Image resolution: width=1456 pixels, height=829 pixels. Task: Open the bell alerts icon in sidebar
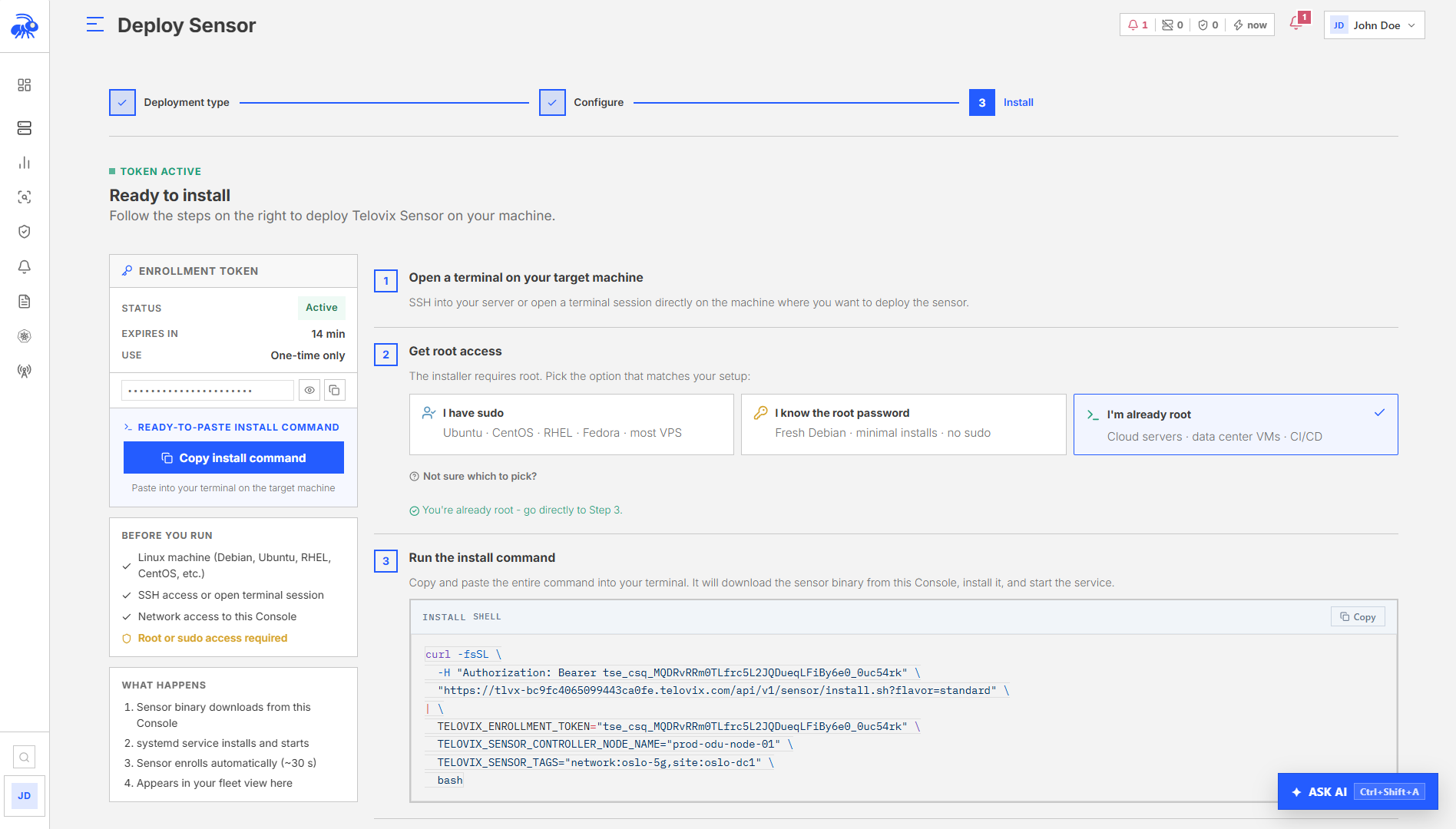(25, 266)
